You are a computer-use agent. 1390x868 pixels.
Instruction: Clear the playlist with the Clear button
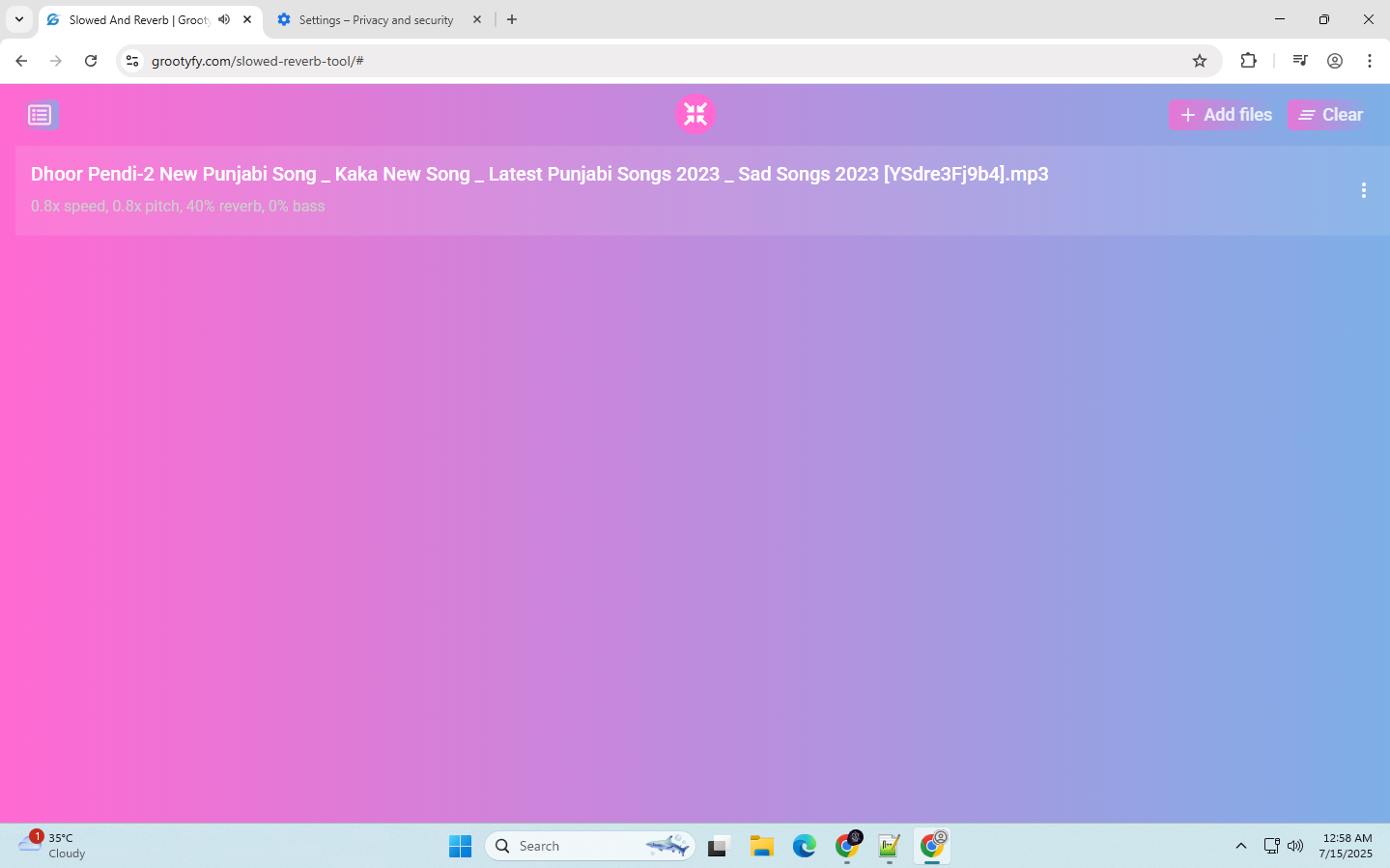point(1330,115)
